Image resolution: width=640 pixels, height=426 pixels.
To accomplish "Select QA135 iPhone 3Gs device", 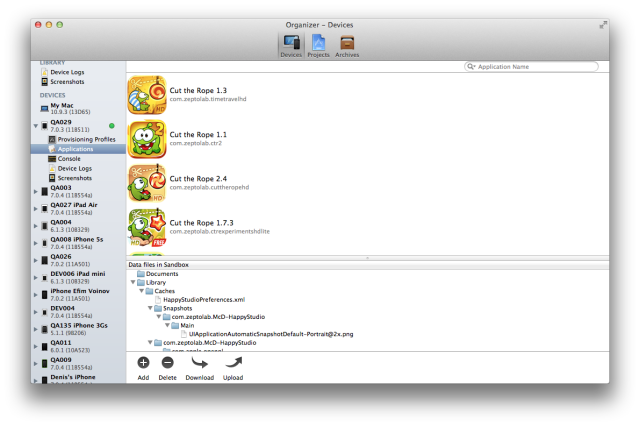I will tap(78, 329).
